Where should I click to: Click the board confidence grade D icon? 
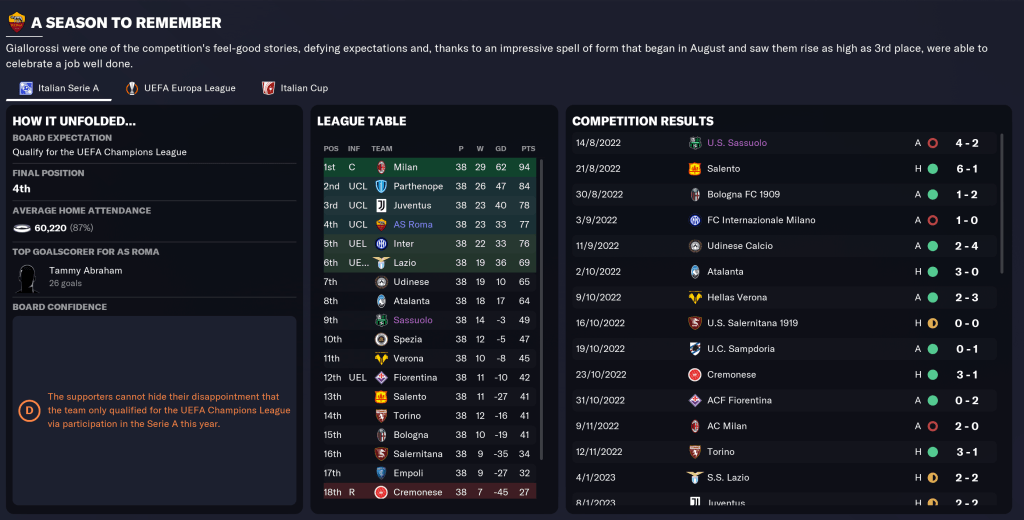click(29, 410)
